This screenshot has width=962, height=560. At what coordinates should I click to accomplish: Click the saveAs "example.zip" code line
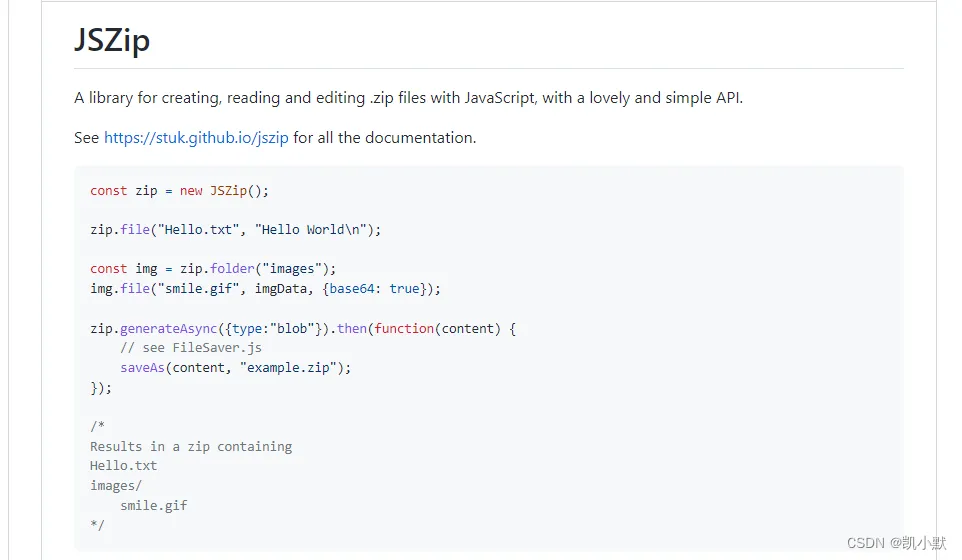[236, 367]
